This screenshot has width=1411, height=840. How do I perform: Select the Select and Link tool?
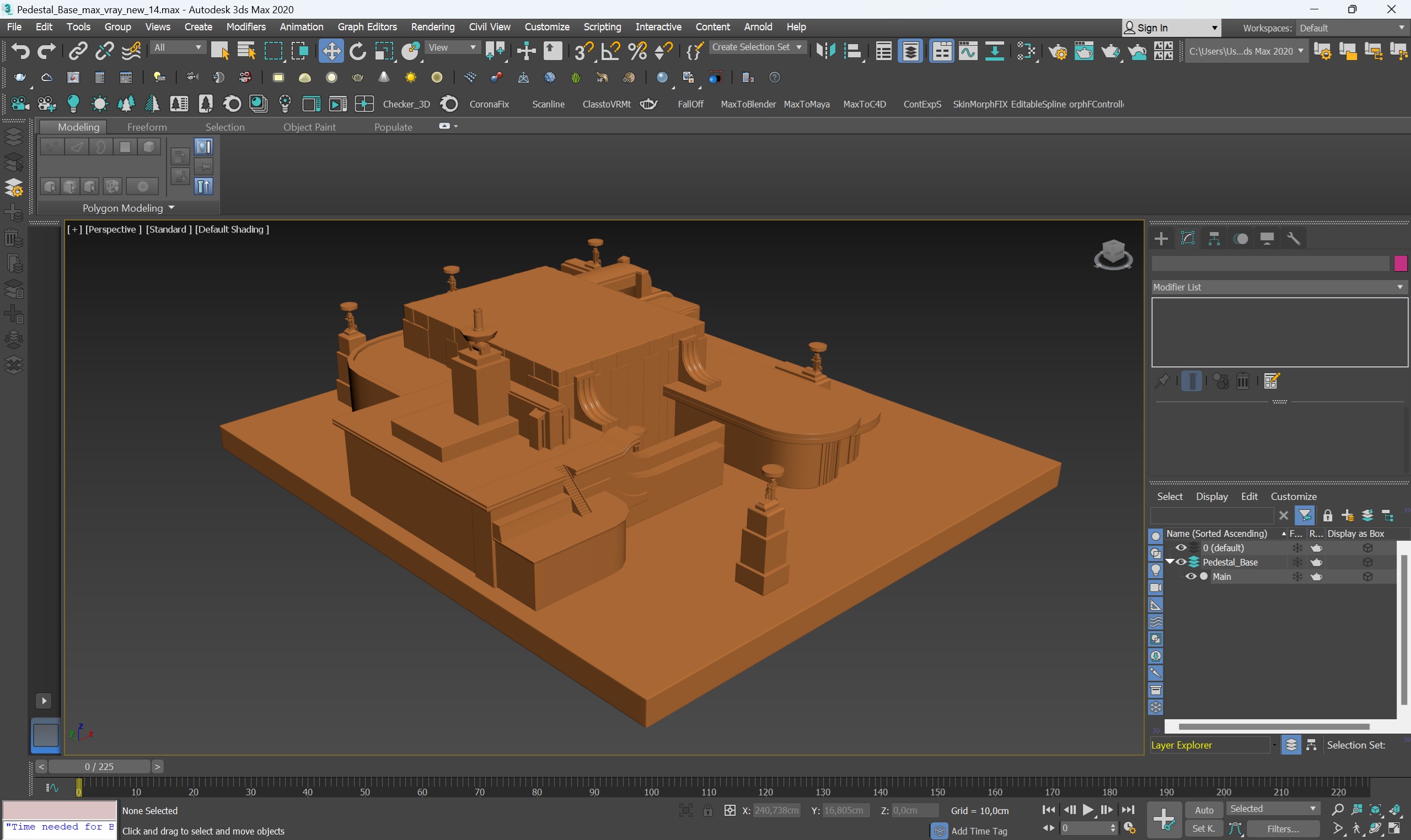click(x=78, y=51)
